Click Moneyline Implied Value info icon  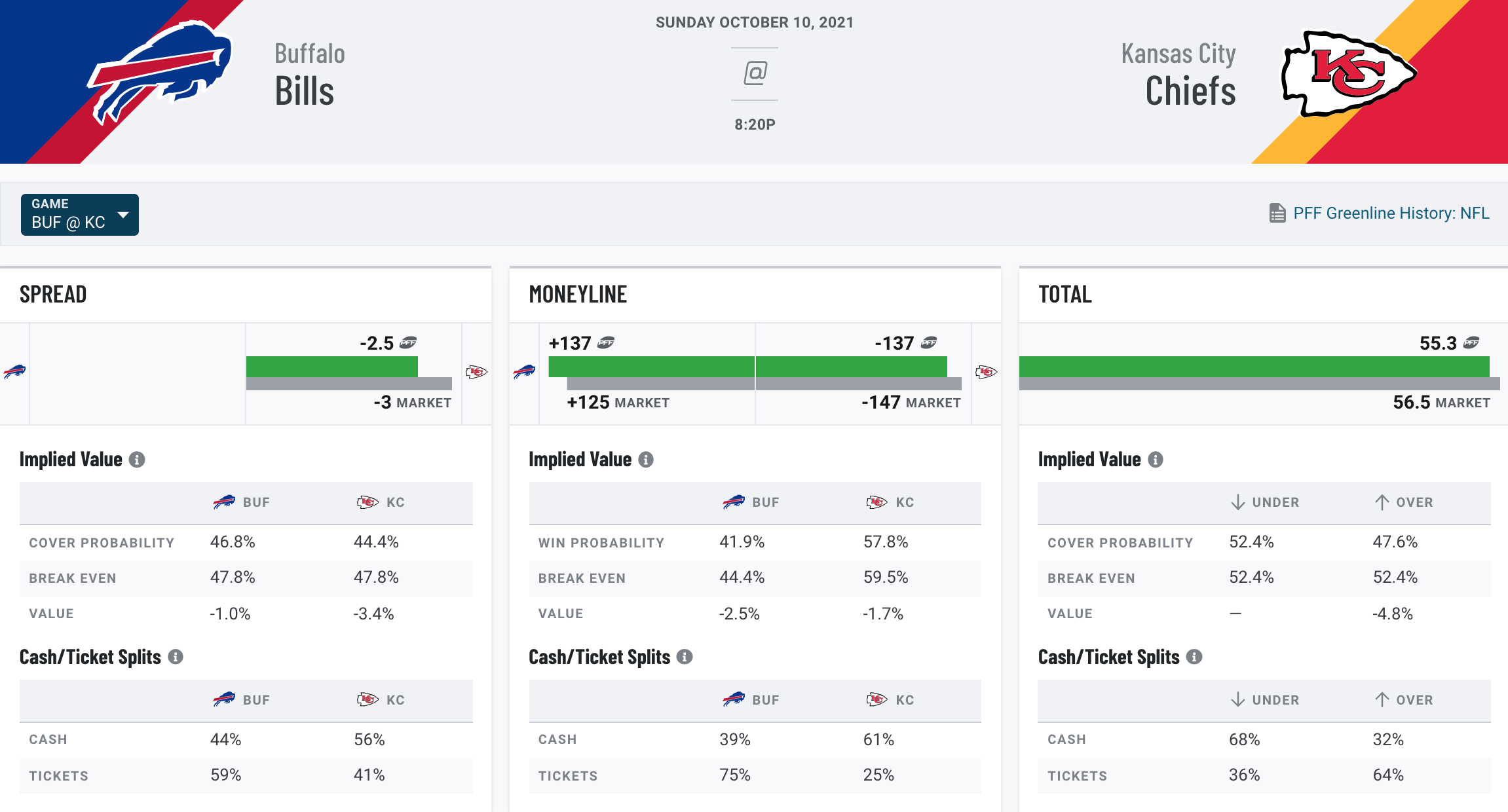pos(646,460)
